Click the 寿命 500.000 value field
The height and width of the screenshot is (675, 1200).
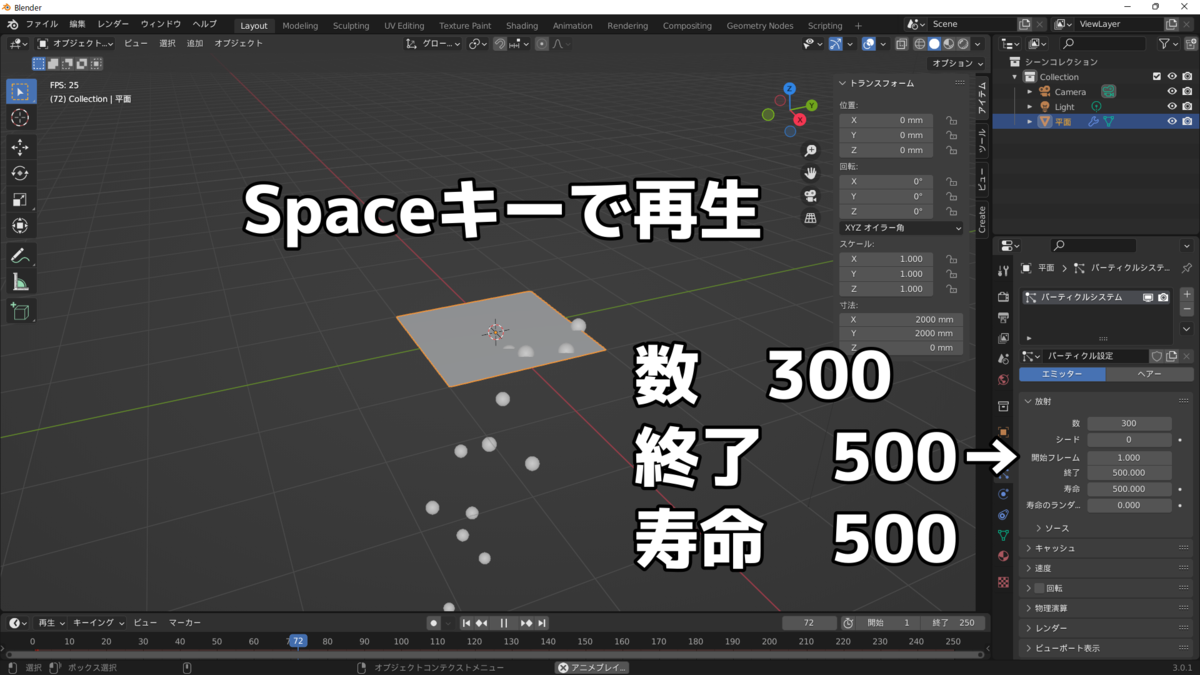click(x=1129, y=489)
